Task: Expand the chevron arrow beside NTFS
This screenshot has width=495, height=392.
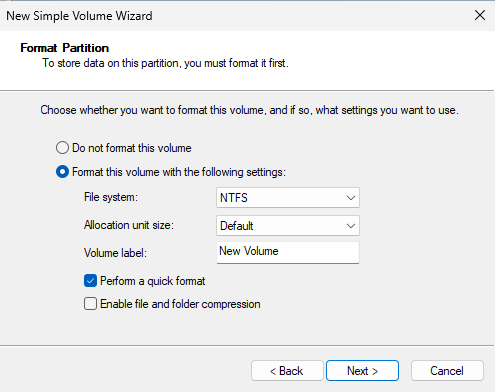Action: tap(350, 198)
